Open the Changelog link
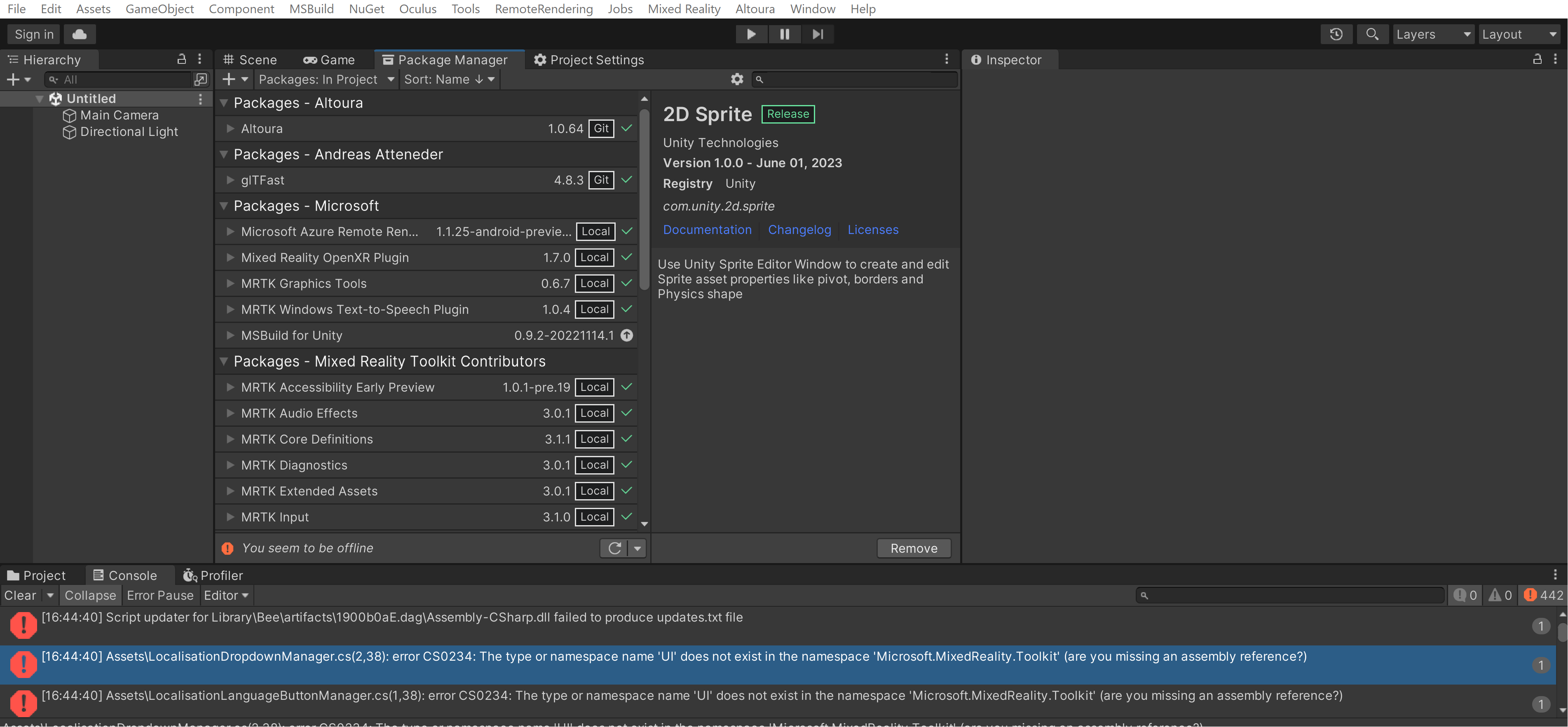The height and width of the screenshot is (727, 1568). [x=799, y=229]
